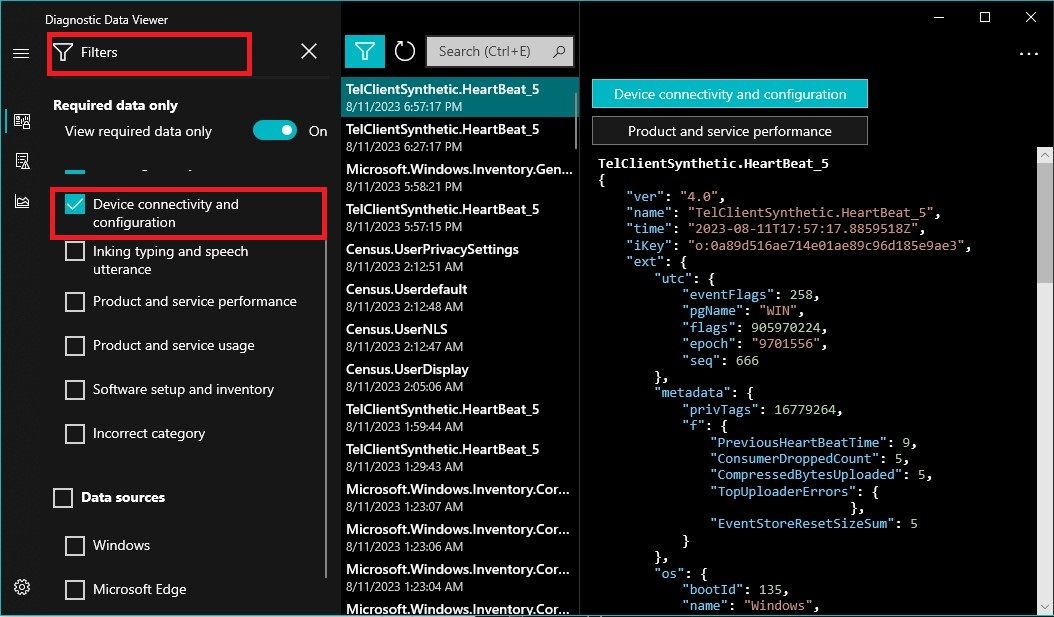Open the hamburger navigation menu

coord(21,54)
